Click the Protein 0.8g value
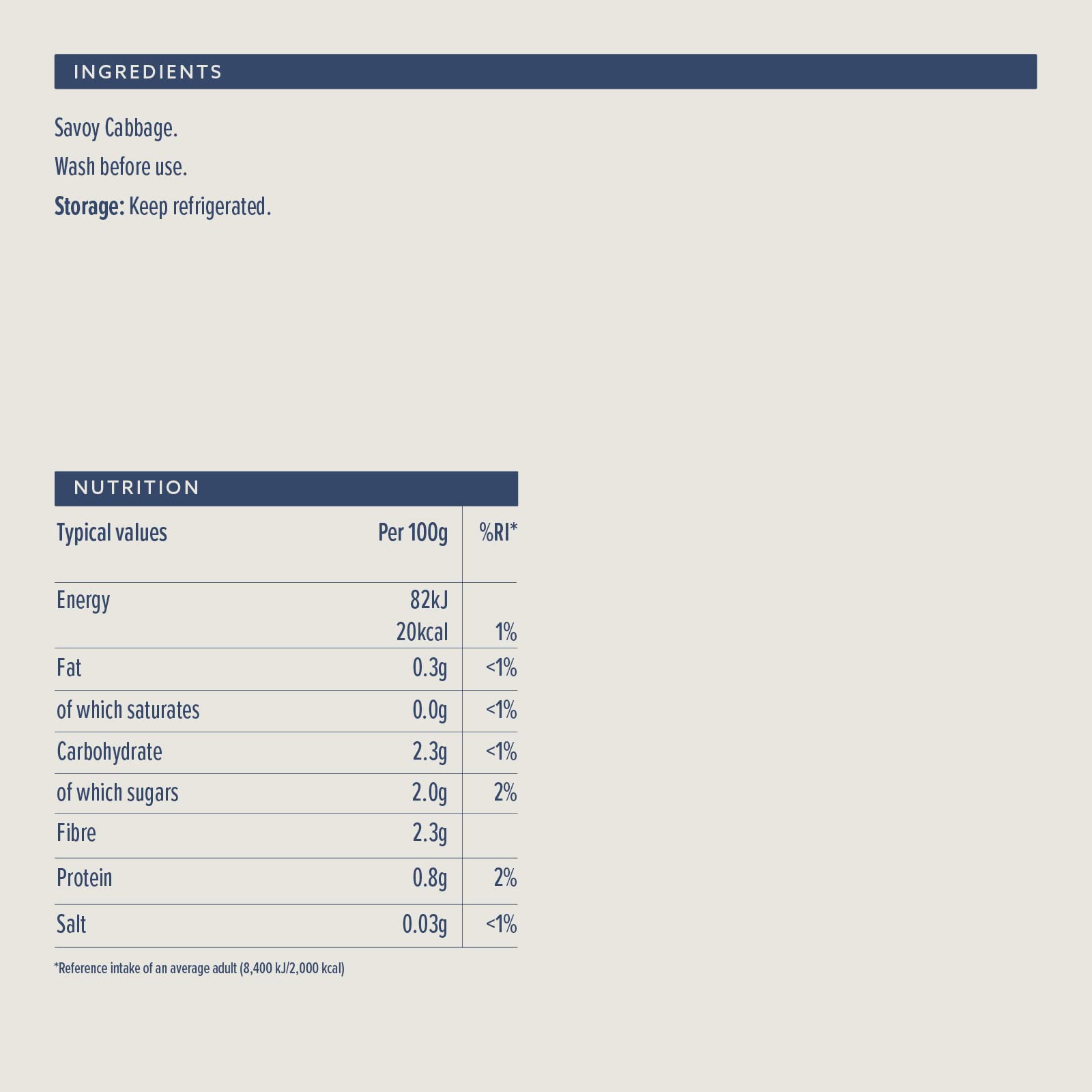The width and height of the screenshot is (1092, 1092). (x=429, y=878)
